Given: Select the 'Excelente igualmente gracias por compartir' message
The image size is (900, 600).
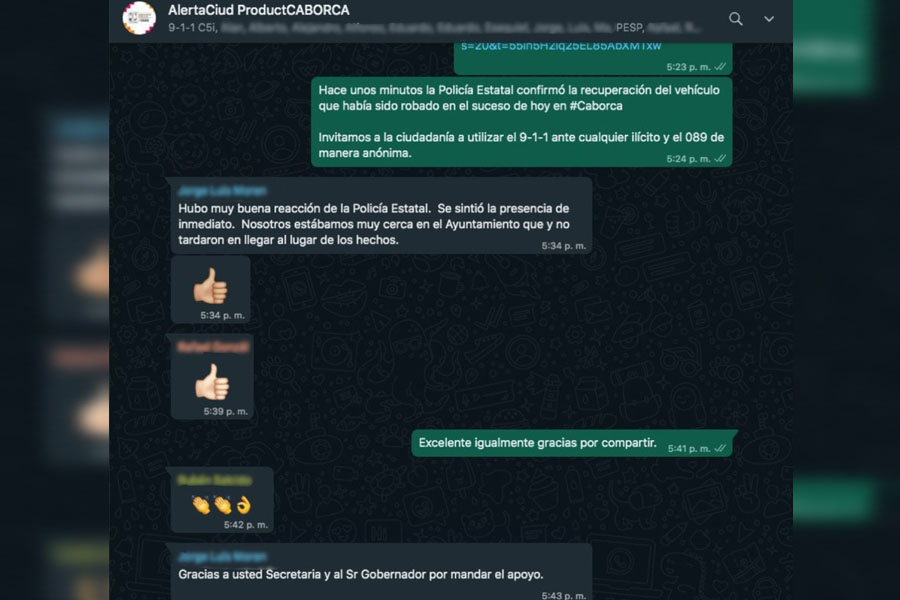Looking at the screenshot, I should [574, 443].
